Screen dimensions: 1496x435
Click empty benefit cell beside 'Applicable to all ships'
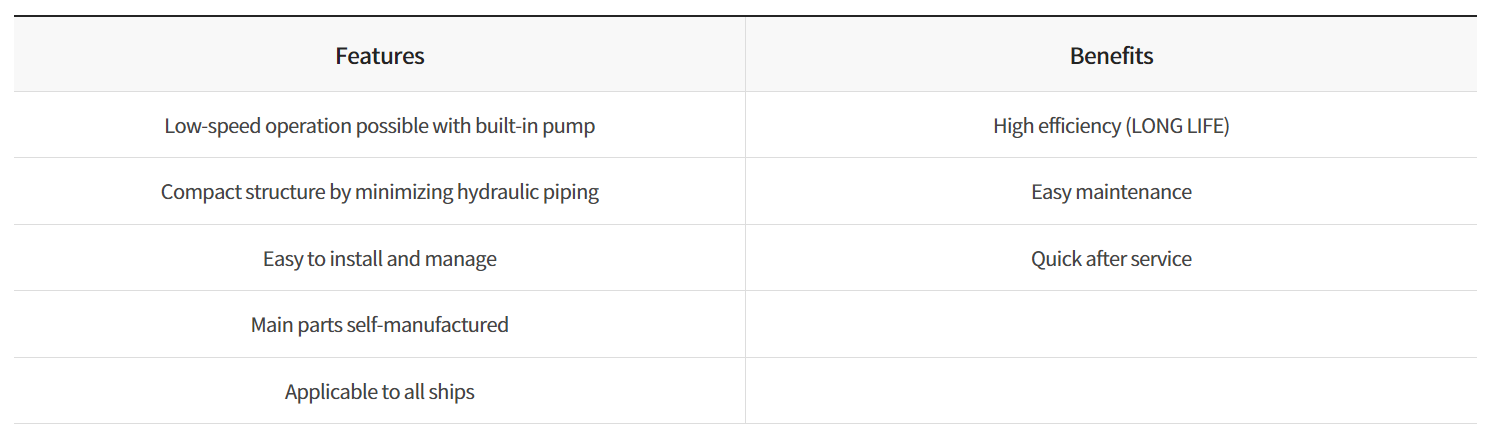1111,391
